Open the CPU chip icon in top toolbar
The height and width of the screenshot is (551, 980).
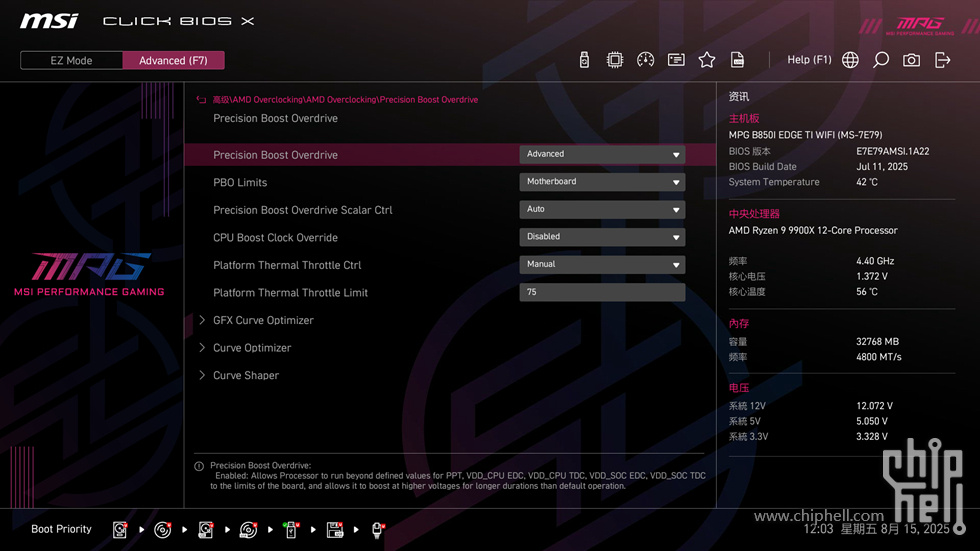tap(614, 60)
